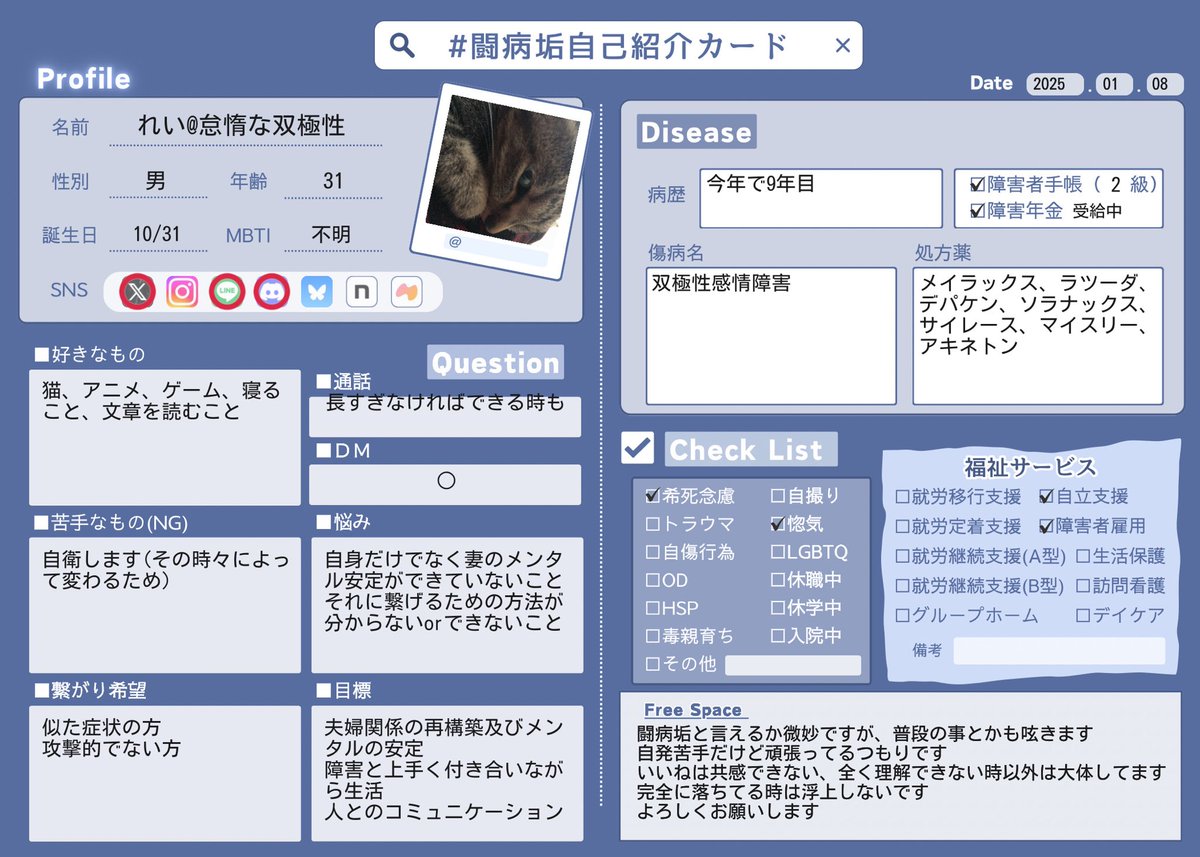
Task: Click the MBTI field showing 不明
Action: pos(333,235)
